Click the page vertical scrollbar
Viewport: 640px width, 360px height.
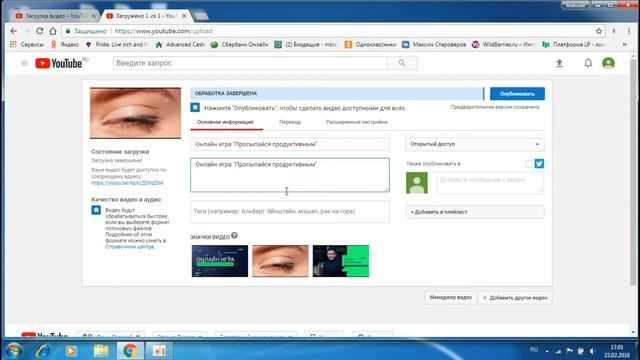click(x=633, y=171)
